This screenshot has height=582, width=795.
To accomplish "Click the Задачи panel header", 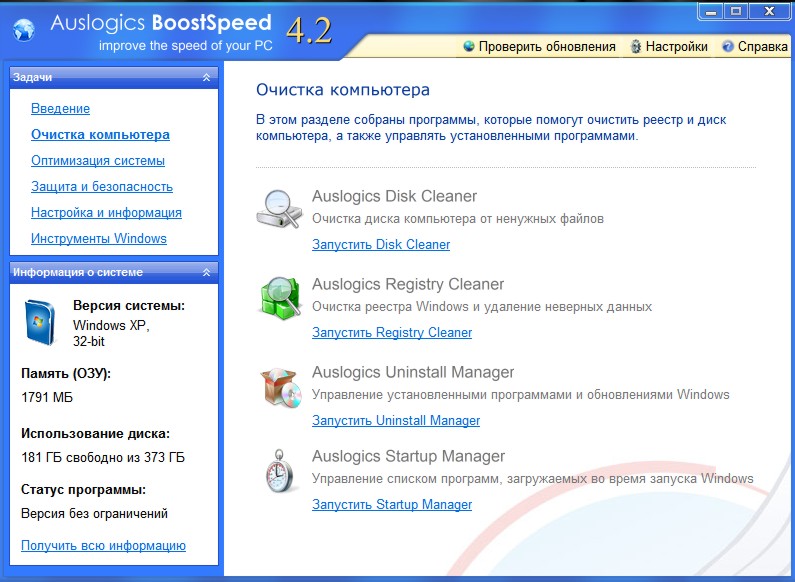I will pyautogui.click(x=114, y=78).
